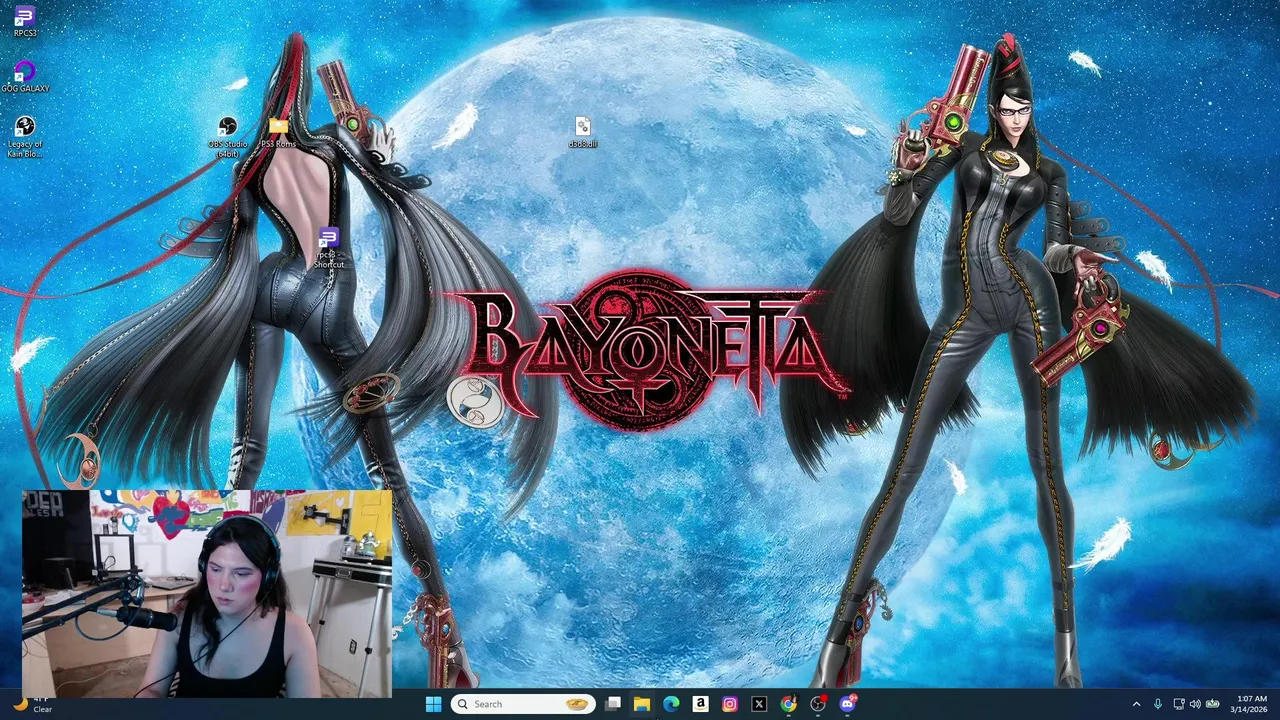Screen dimensions: 1280x720
Task: Select the d3d8.dll file on desktop
Action: 583,132
